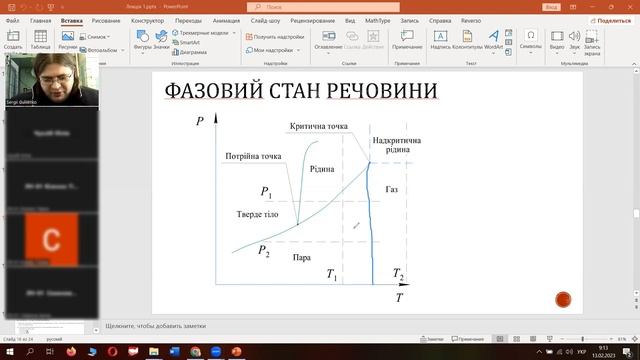The image size is (640, 360).
Task: Switch to the Рисование tab
Action: pyautogui.click(x=106, y=20)
